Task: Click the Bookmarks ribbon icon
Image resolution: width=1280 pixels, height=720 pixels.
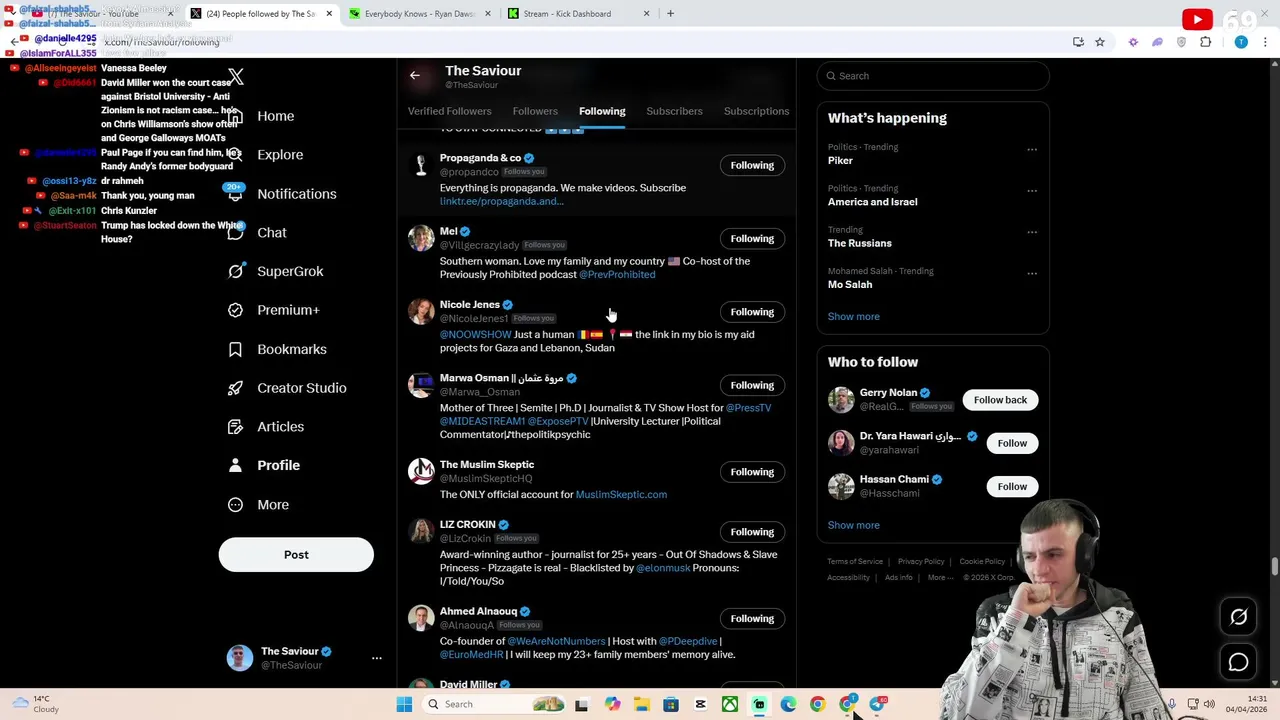Action: [235, 349]
